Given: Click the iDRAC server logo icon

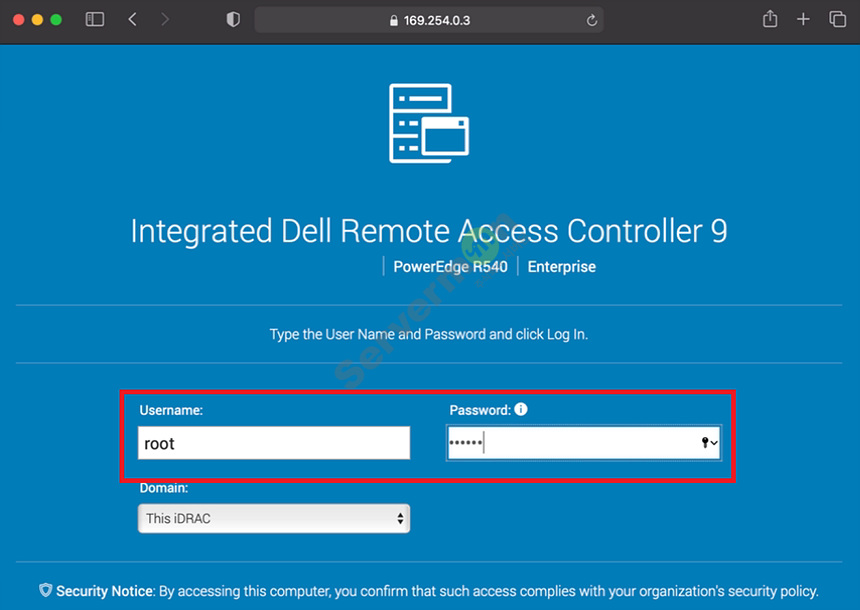Looking at the screenshot, I should click(x=429, y=123).
